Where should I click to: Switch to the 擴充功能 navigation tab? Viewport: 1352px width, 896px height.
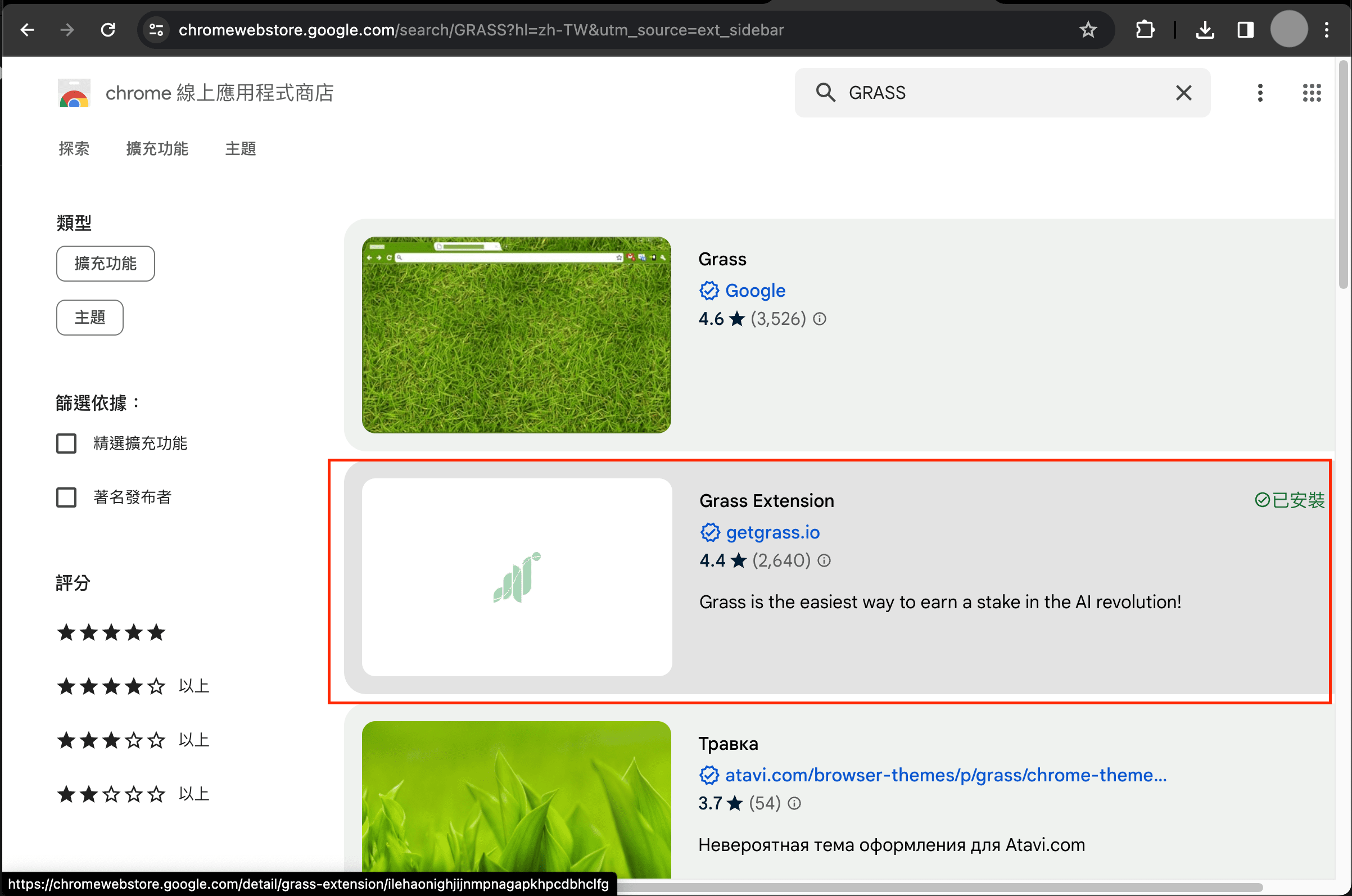157,149
